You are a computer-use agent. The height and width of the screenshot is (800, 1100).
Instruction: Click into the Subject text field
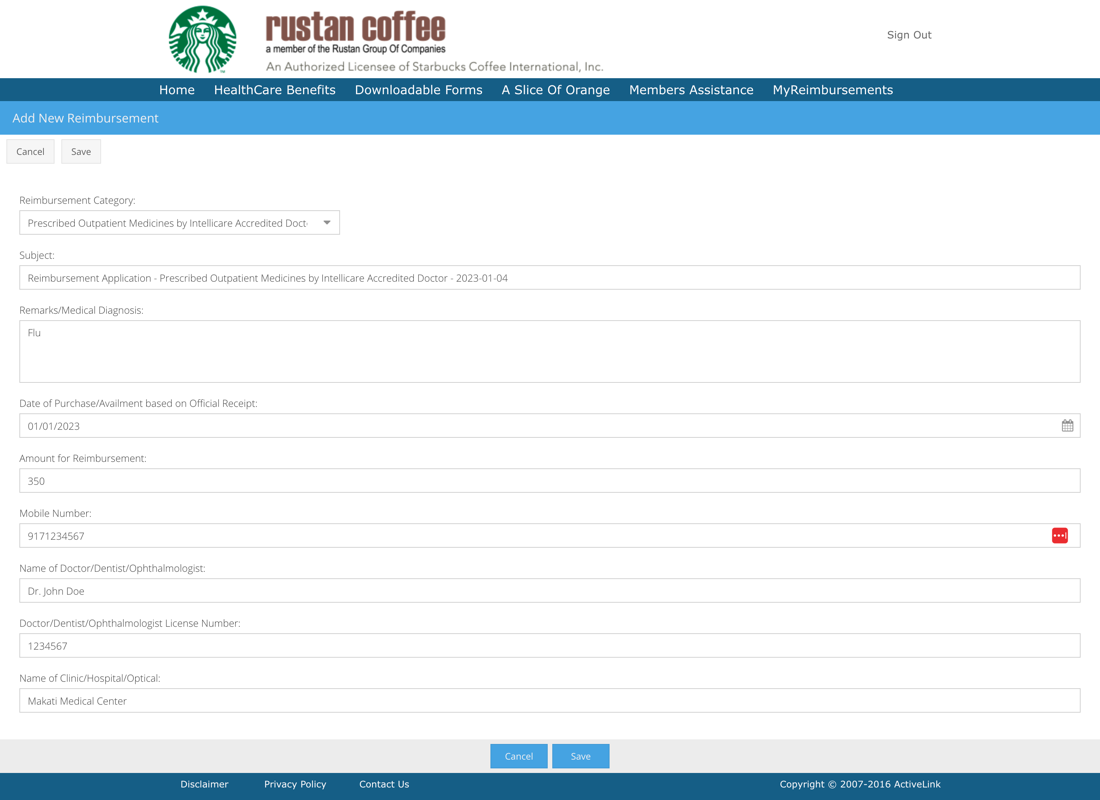coord(549,278)
